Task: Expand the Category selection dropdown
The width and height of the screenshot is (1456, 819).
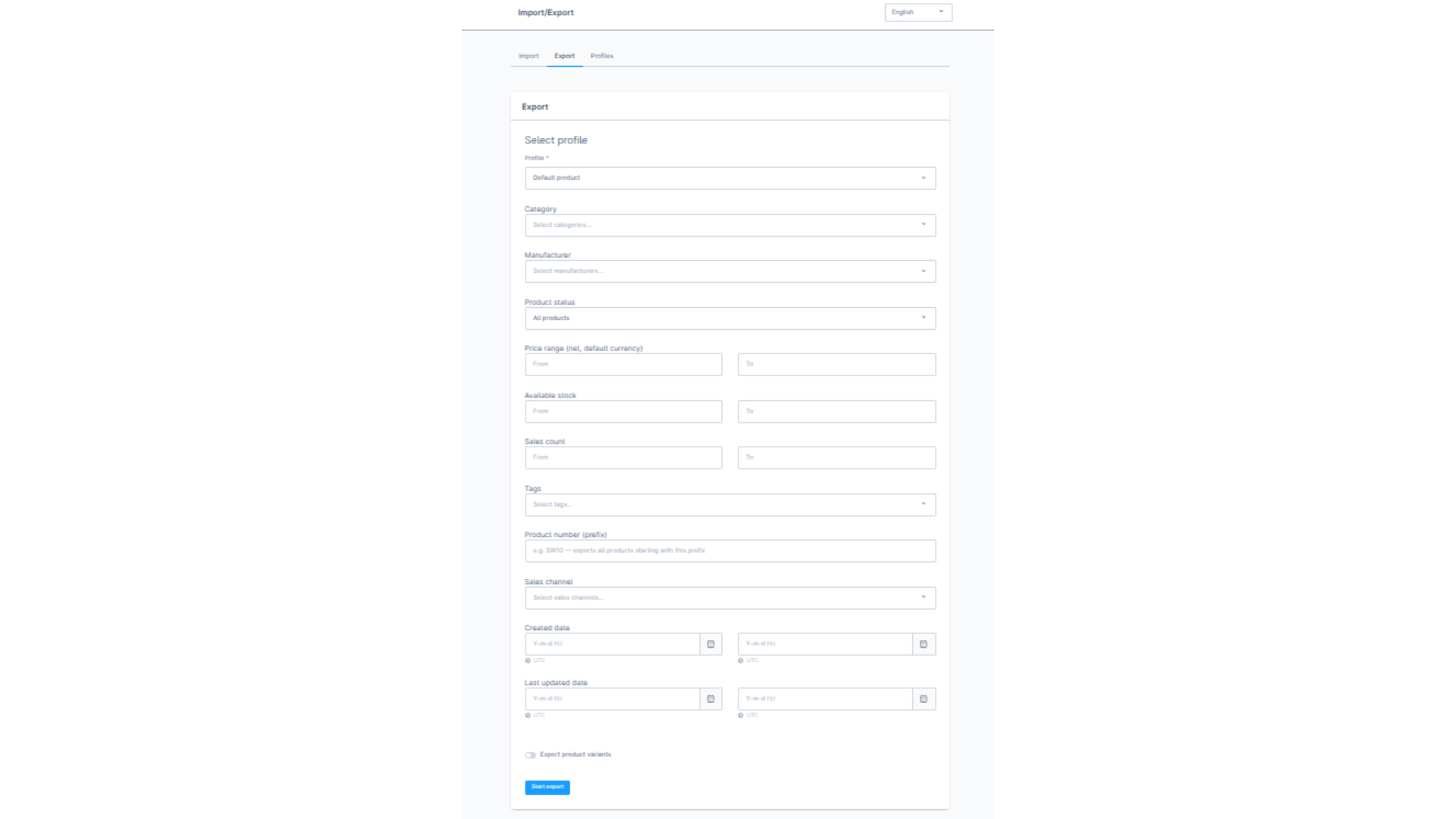Action: [730, 225]
